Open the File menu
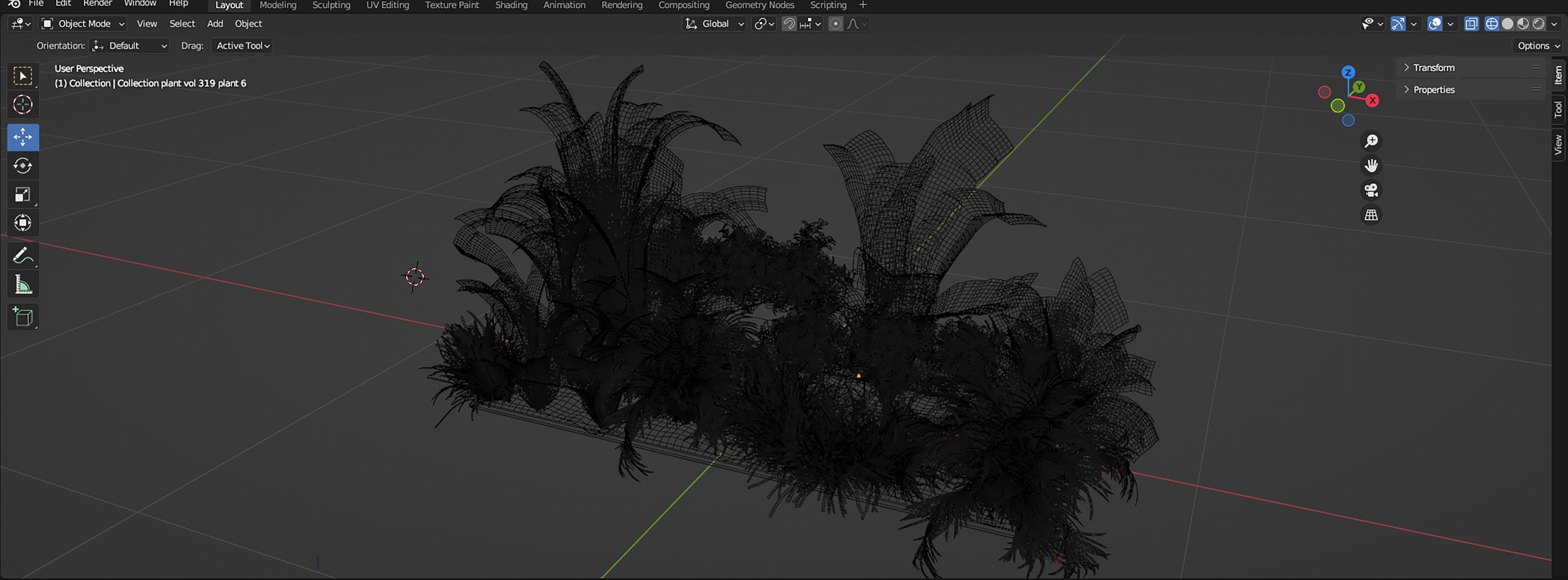Viewport: 1568px width, 580px height. (36, 4)
